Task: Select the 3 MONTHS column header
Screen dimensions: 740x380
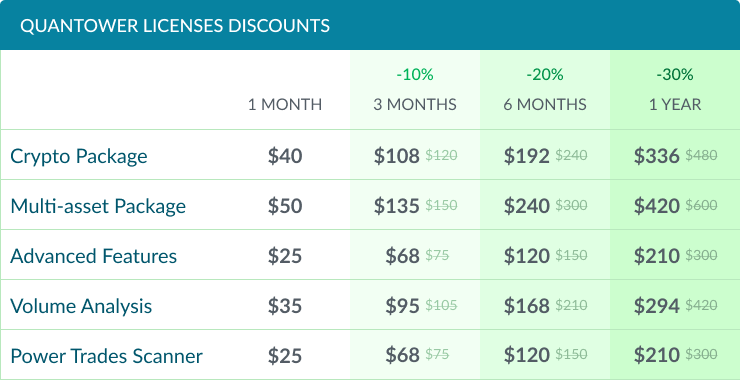Action: [415, 104]
